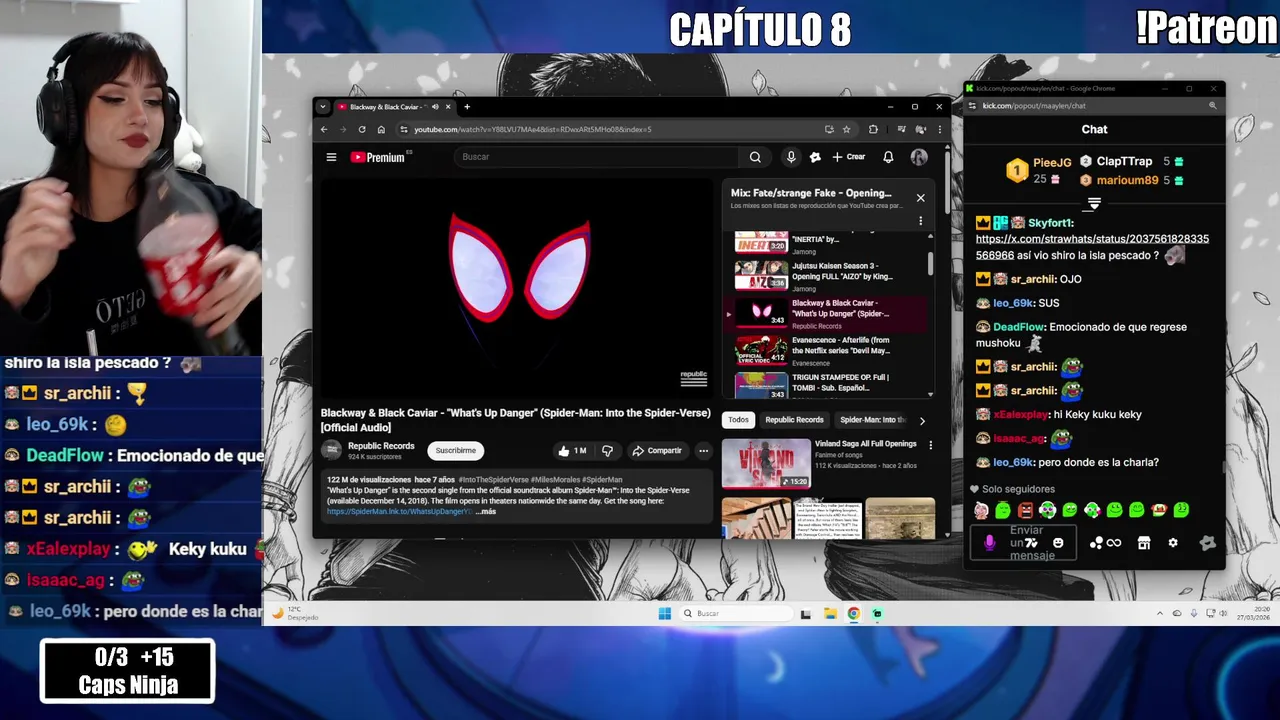
Task: Open Mix playlist three-dot options
Action: [921, 221]
